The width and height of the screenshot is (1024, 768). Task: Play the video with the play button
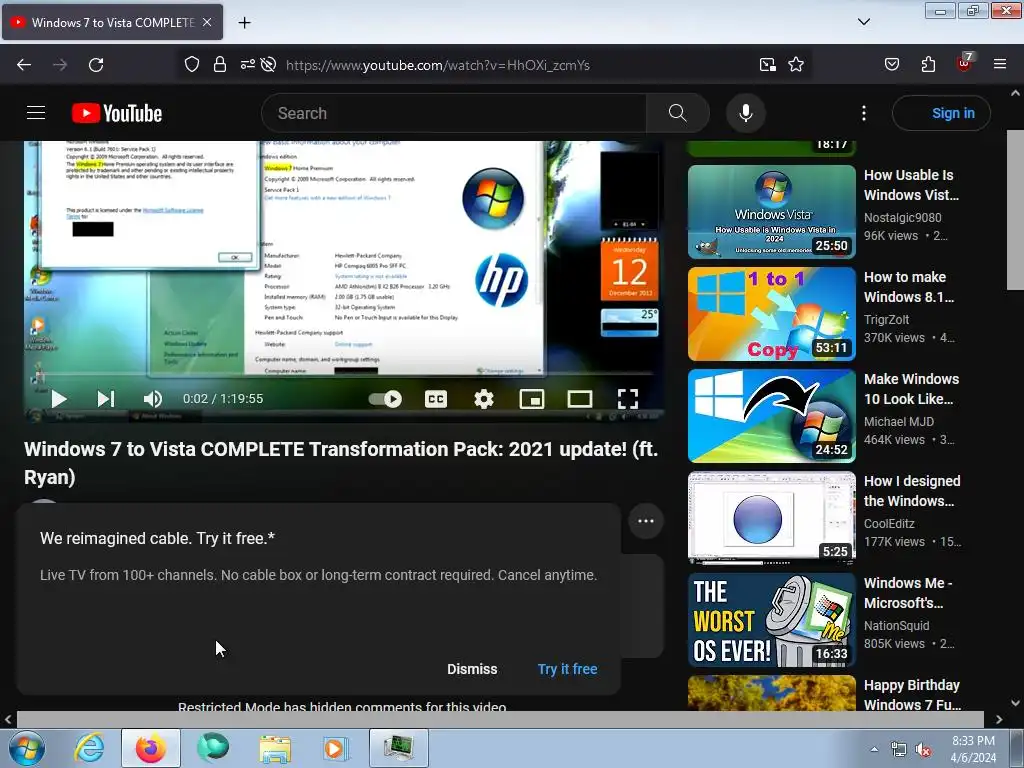tap(59, 399)
